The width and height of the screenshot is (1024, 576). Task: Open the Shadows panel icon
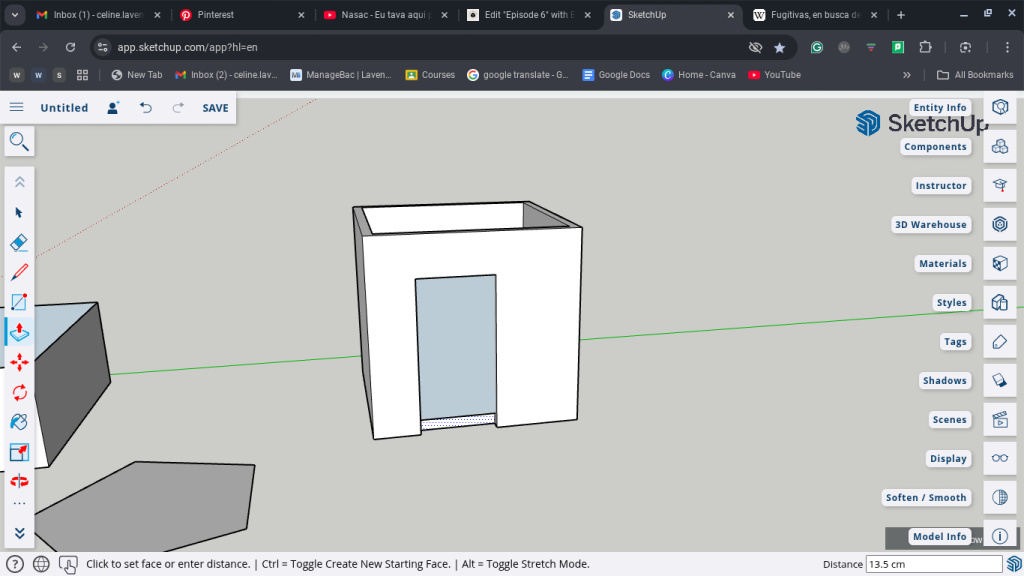pos(999,381)
